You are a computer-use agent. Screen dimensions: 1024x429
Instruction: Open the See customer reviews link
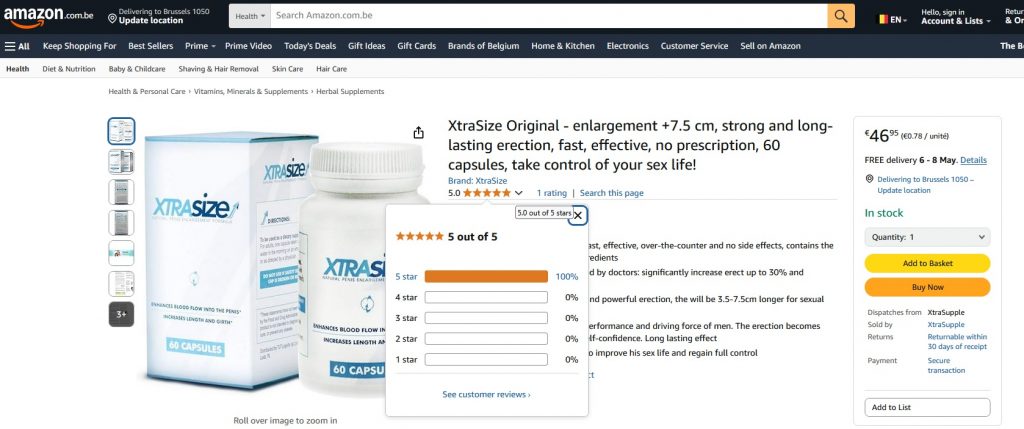click(x=486, y=394)
